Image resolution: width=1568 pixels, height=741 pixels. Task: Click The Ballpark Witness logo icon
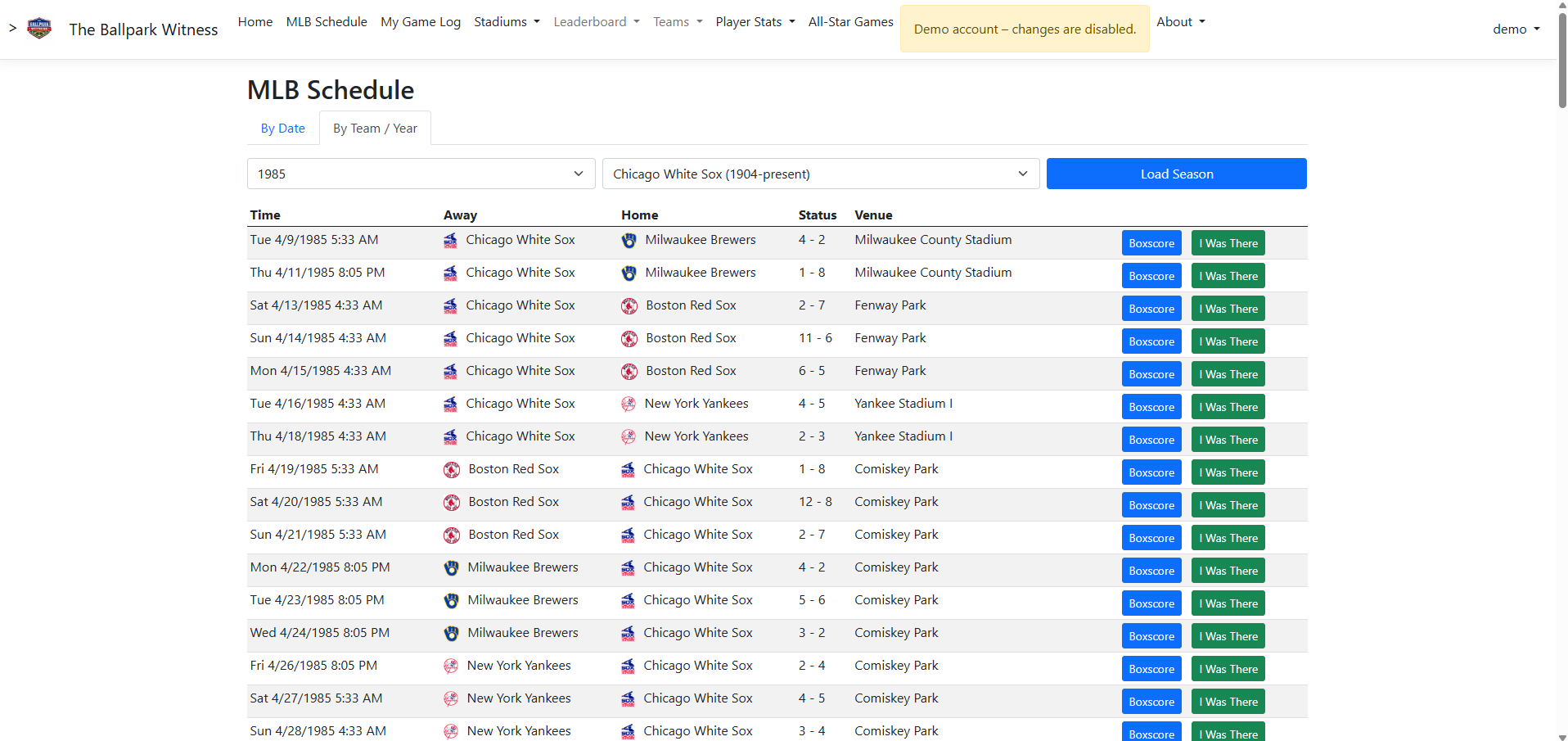click(39, 29)
